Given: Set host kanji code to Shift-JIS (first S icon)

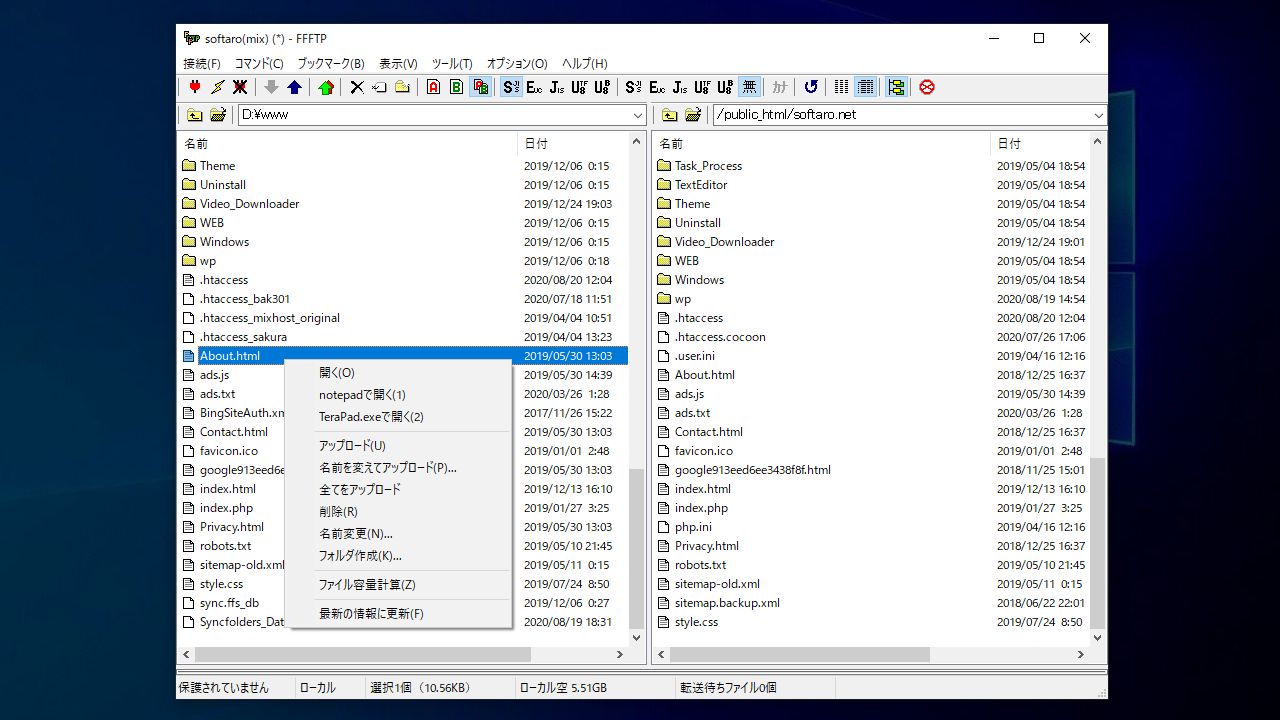Looking at the screenshot, I should pyautogui.click(x=511, y=87).
